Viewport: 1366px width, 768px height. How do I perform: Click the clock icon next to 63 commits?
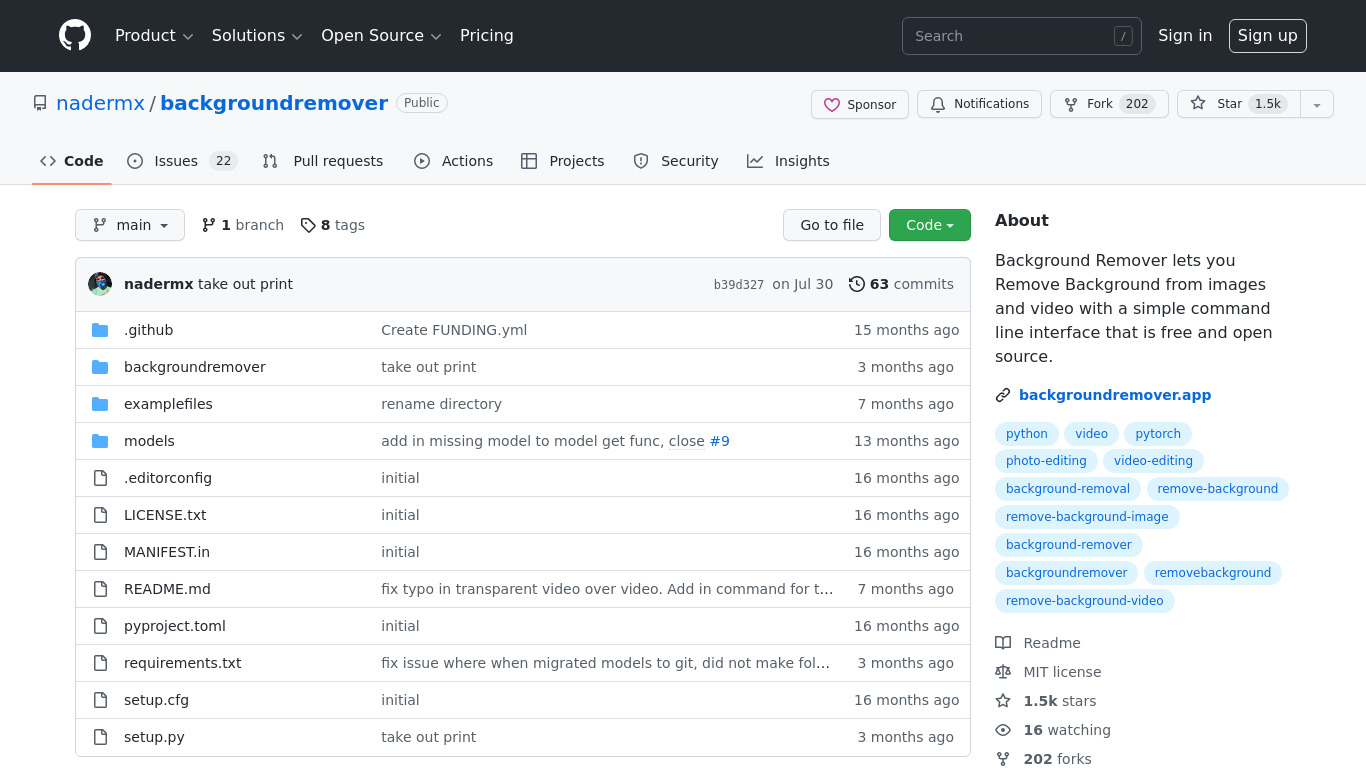[x=857, y=284]
